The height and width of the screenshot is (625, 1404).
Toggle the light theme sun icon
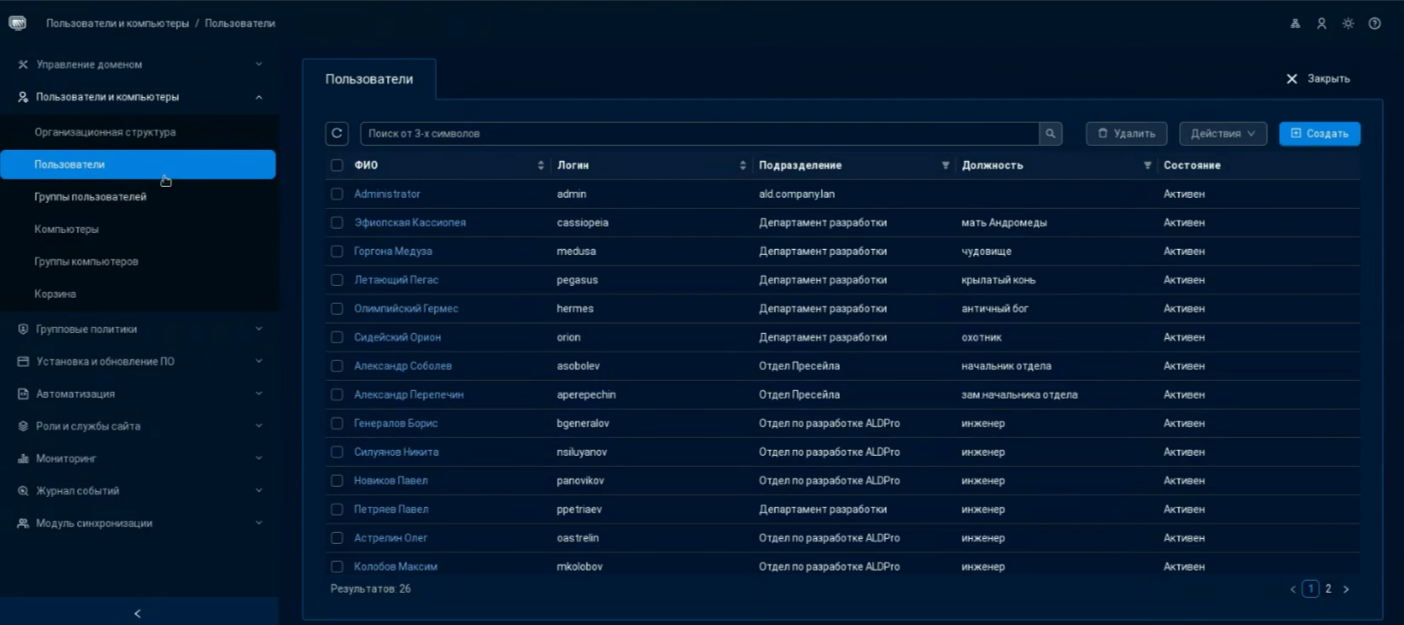pos(1348,23)
